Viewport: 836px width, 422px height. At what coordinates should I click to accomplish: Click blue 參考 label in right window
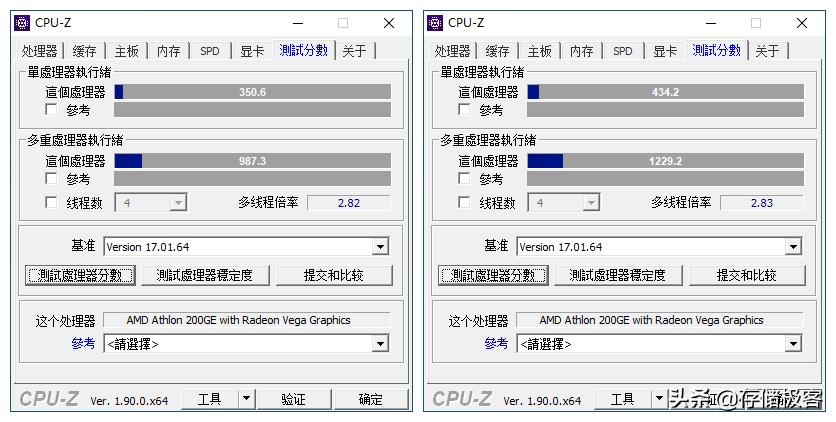tap(496, 344)
